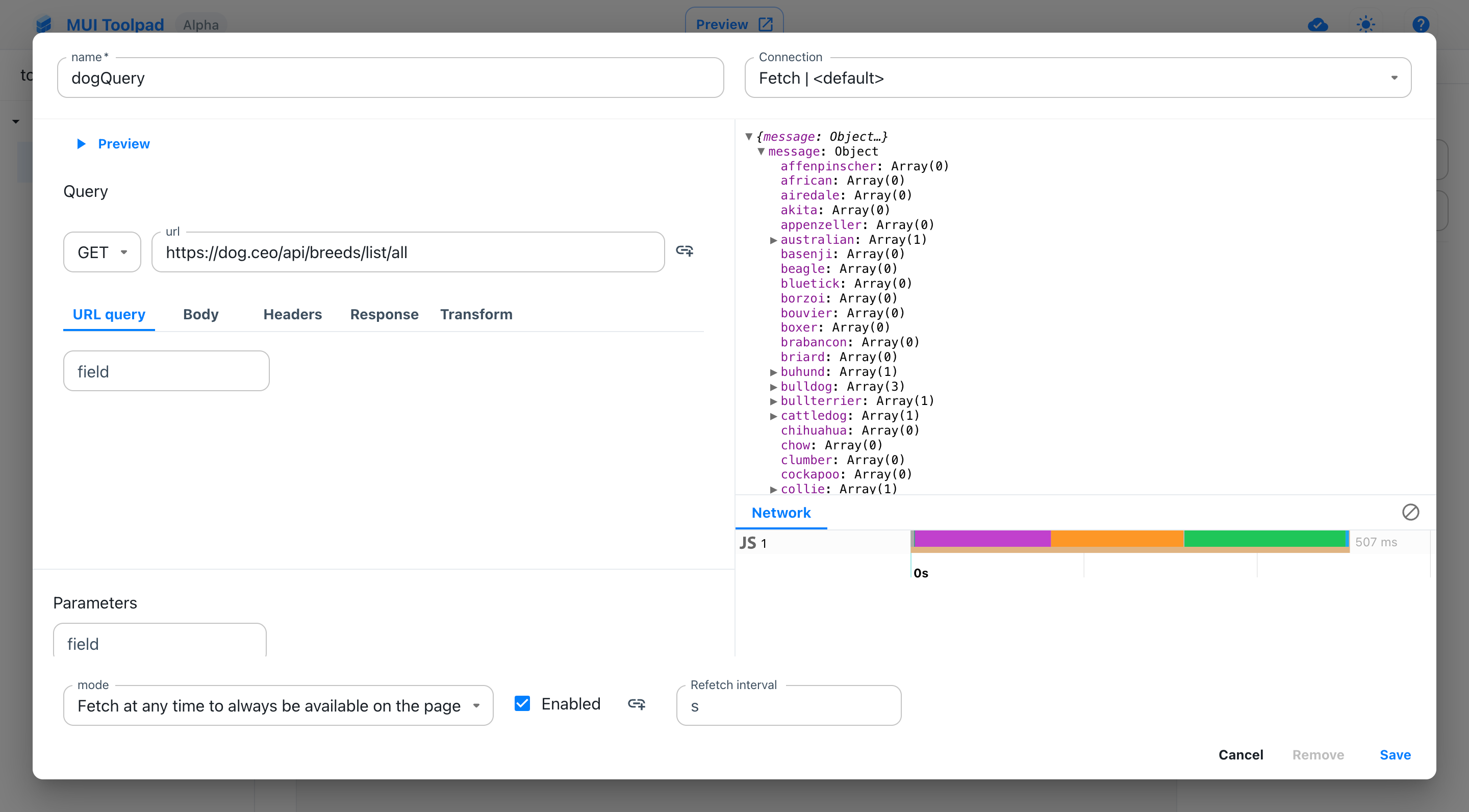Clear network log with the circle-slash icon

[1410, 512]
